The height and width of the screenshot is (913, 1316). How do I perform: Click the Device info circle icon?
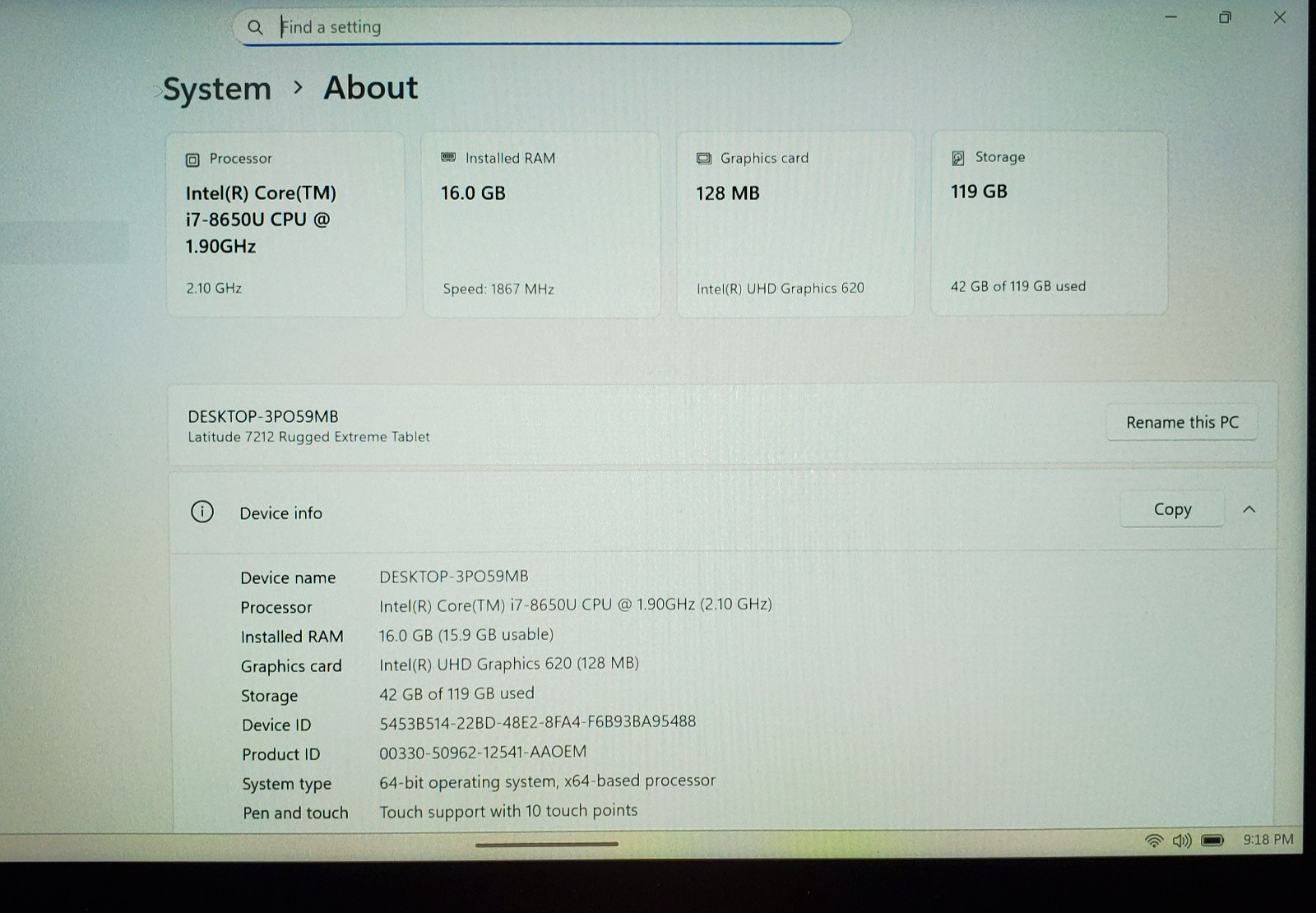[x=202, y=512]
